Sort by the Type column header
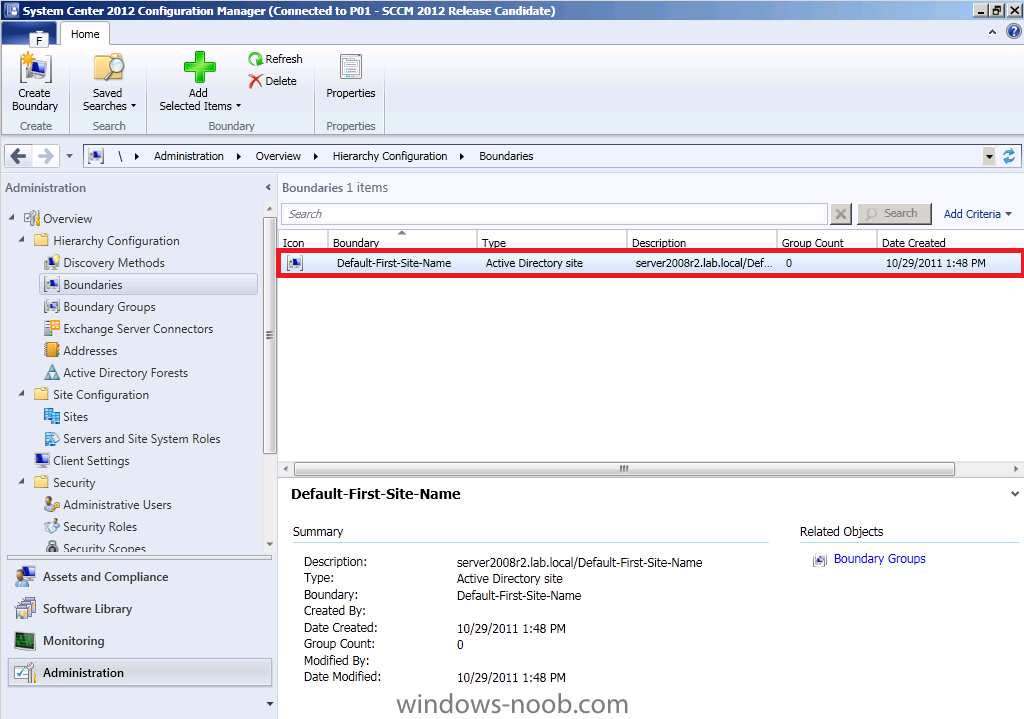This screenshot has width=1024, height=719. (x=551, y=242)
